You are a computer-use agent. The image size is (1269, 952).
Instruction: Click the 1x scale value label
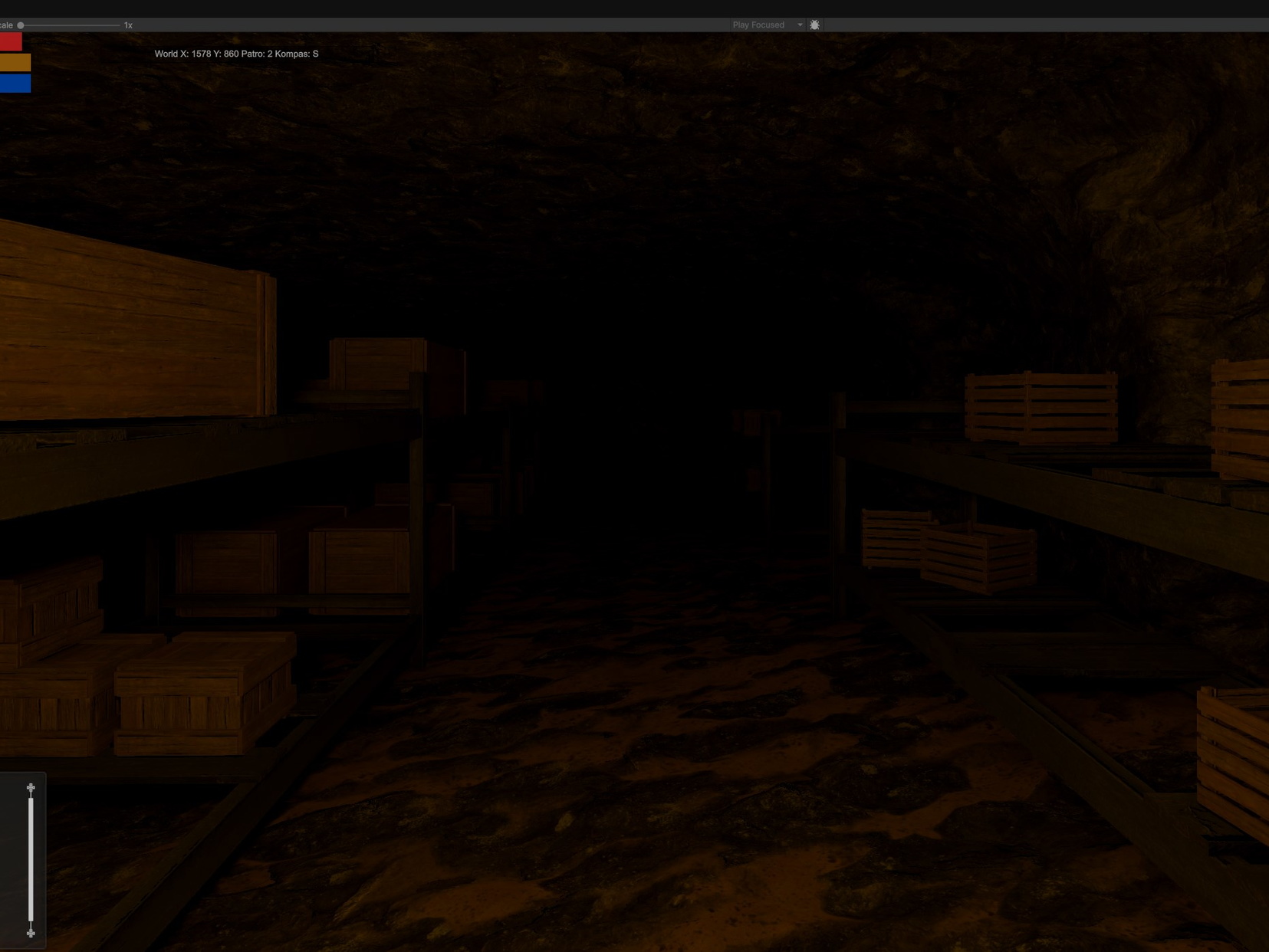coord(127,25)
